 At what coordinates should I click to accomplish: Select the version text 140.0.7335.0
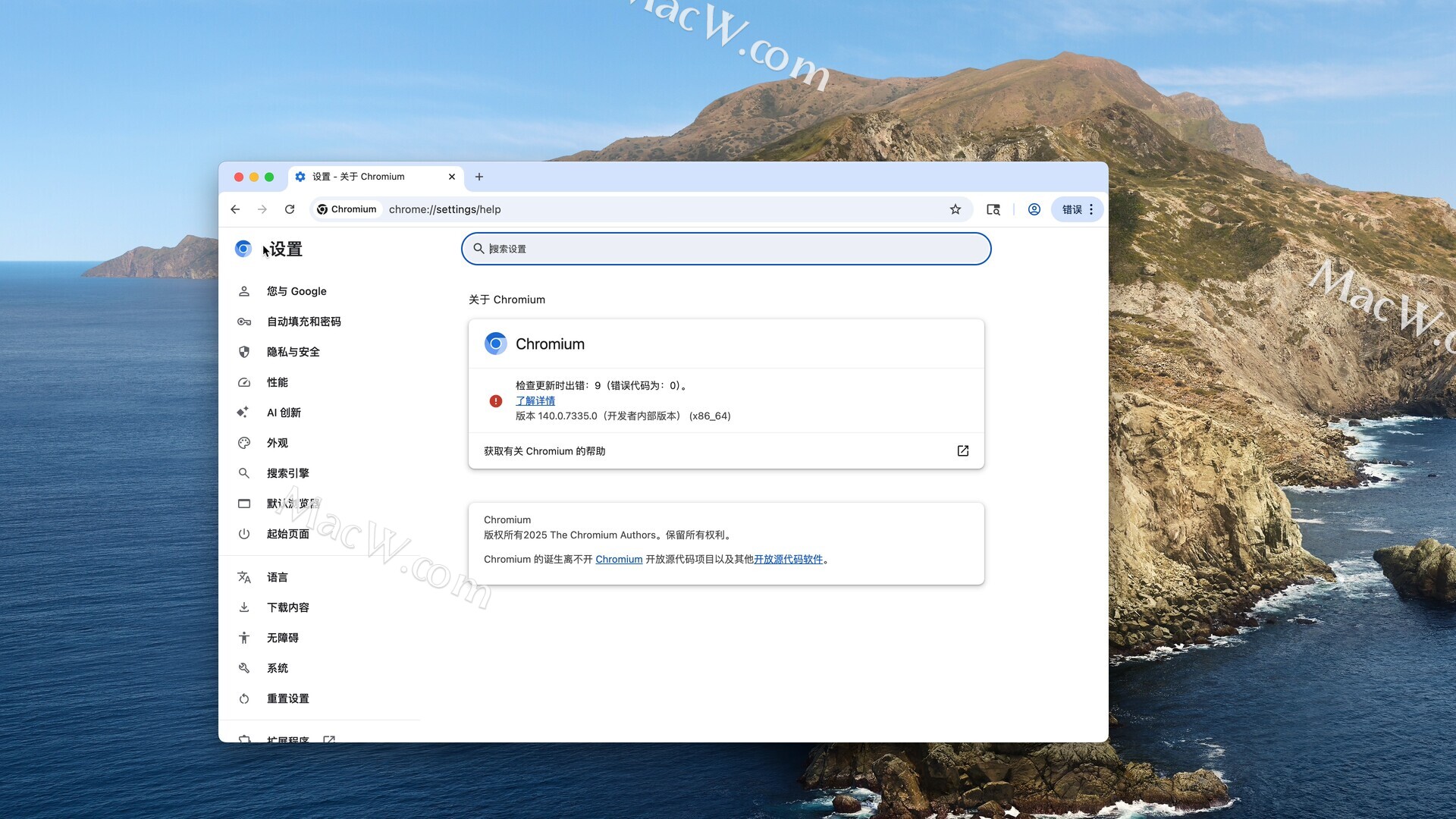click(x=567, y=416)
